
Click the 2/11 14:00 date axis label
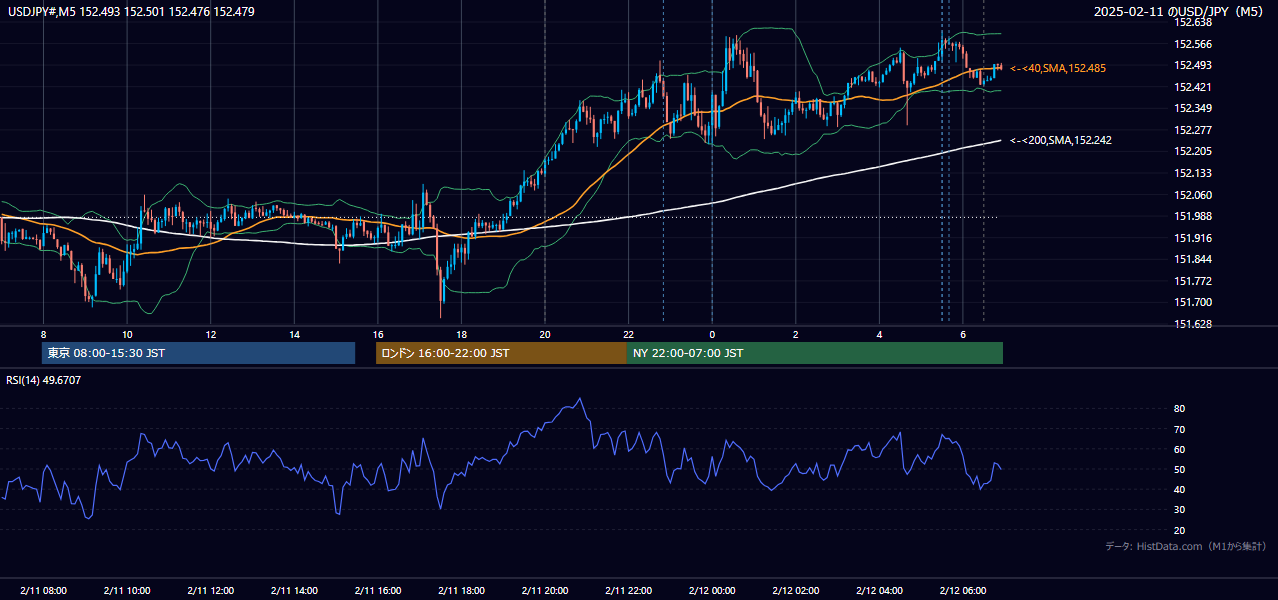click(x=294, y=591)
